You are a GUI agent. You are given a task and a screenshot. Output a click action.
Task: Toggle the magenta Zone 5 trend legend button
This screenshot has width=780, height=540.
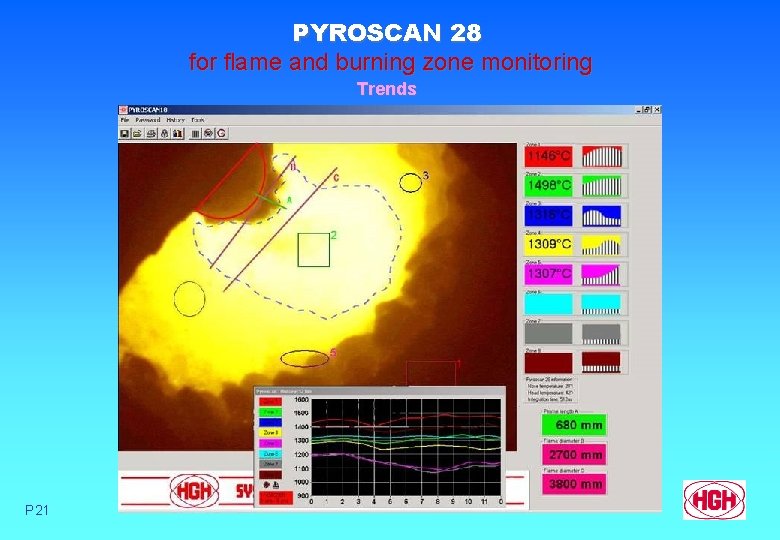[271, 444]
